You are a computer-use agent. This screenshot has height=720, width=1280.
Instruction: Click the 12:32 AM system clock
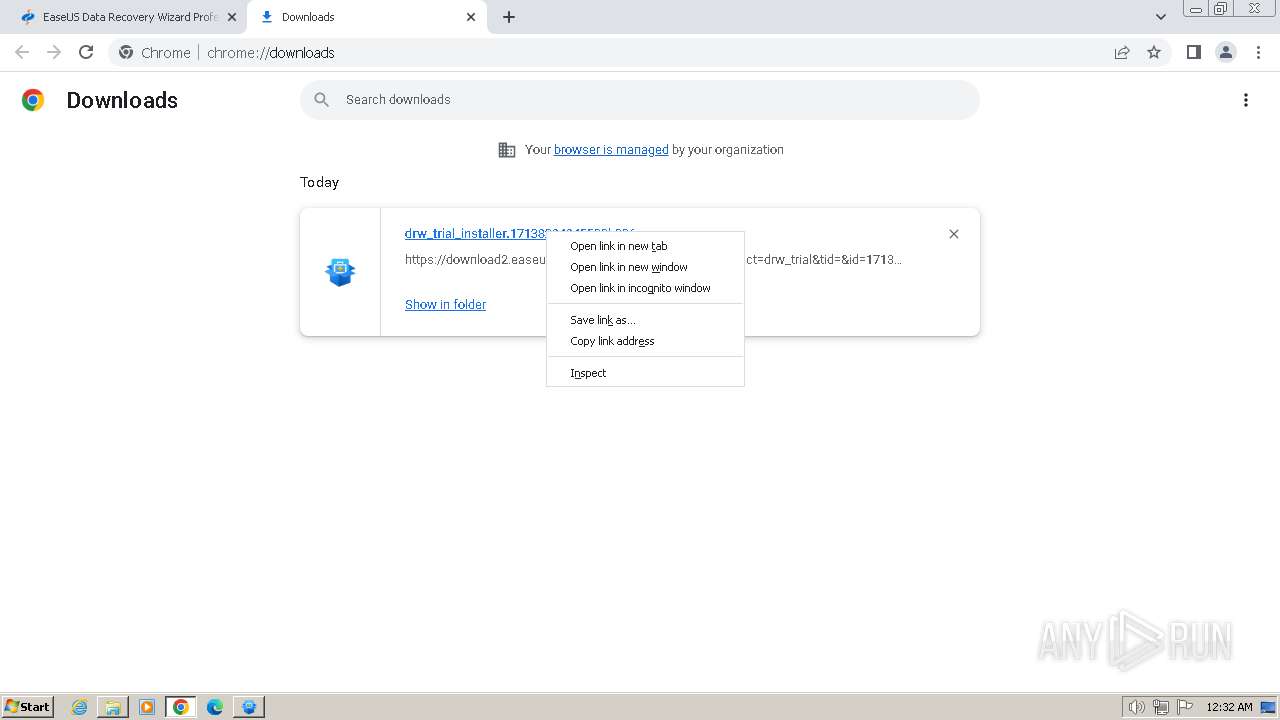1229,707
